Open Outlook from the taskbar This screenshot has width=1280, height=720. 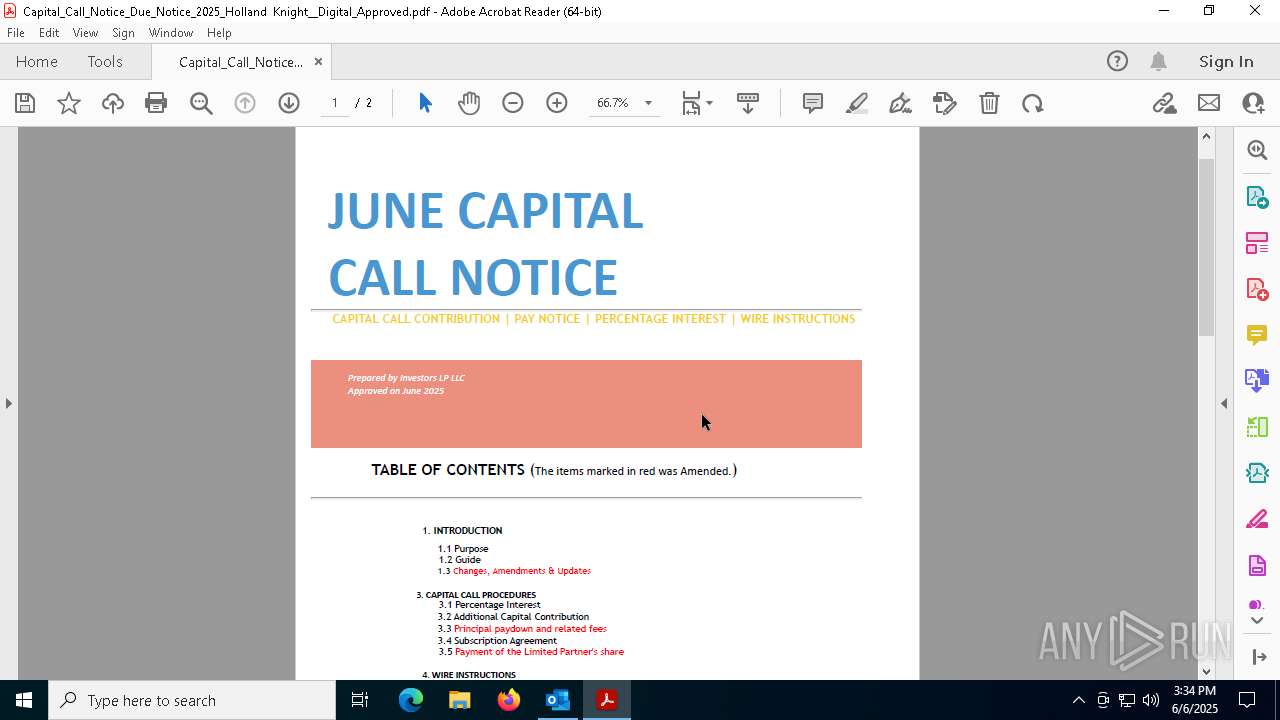557,700
